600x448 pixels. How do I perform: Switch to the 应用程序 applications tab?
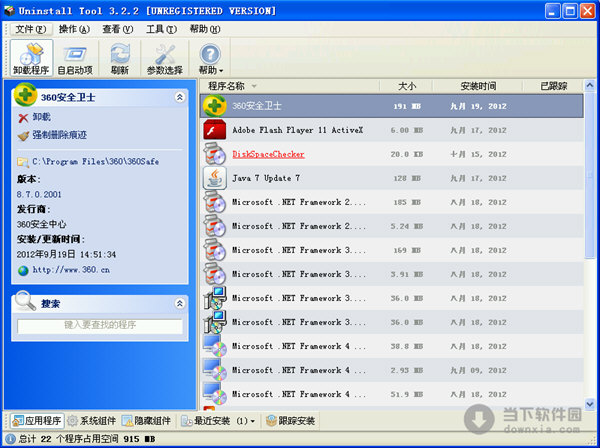coord(37,421)
